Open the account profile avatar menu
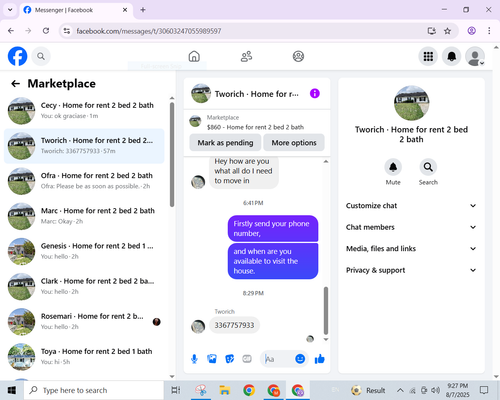This screenshot has width=500, height=400. click(x=475, y=56)
